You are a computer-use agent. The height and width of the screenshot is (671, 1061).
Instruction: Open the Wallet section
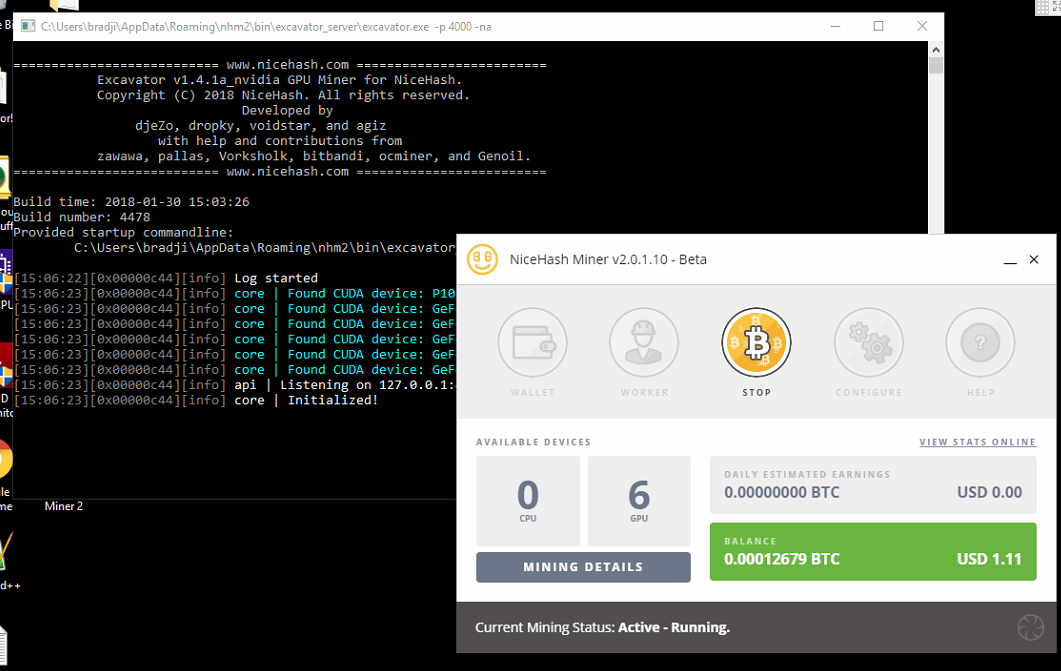(x=532, y=340)
